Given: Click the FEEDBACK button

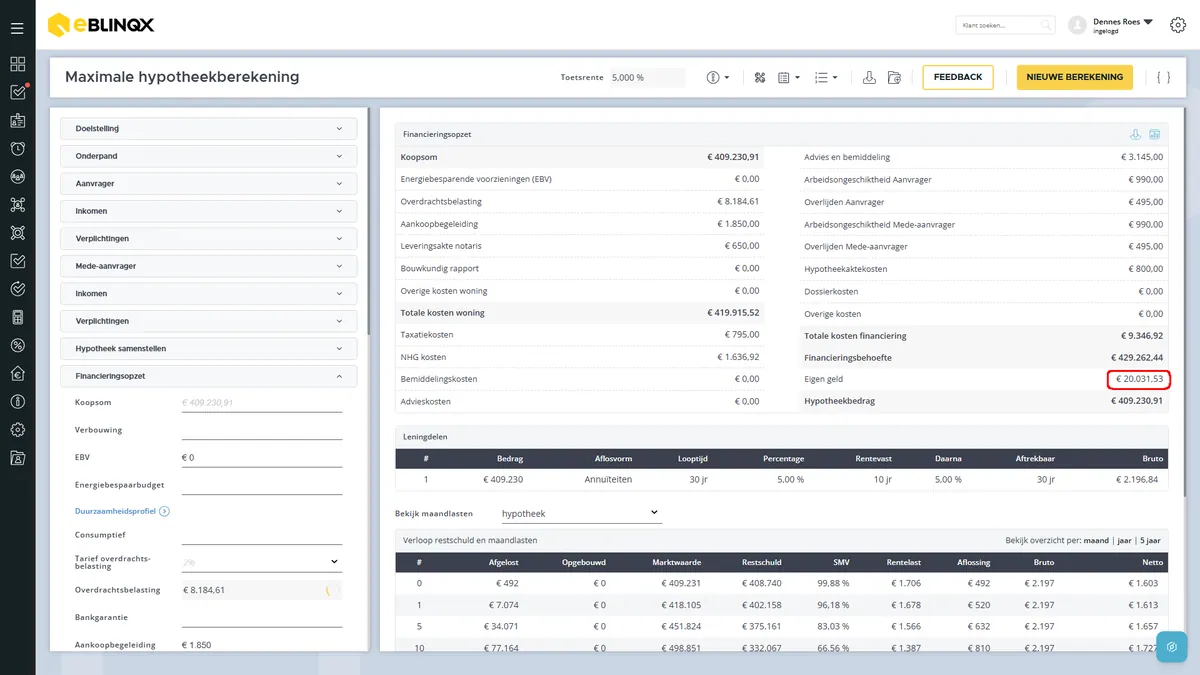Looking at the screenshot, I should click(957, 77).
